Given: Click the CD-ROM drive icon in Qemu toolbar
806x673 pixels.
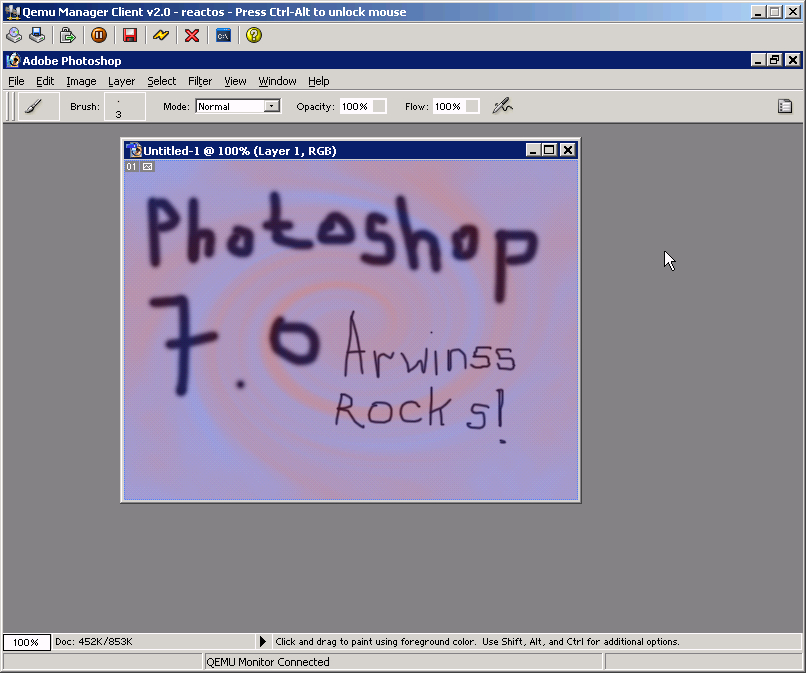Looking at the screenshot, I should pyautogui.click(x=14, y=35).
